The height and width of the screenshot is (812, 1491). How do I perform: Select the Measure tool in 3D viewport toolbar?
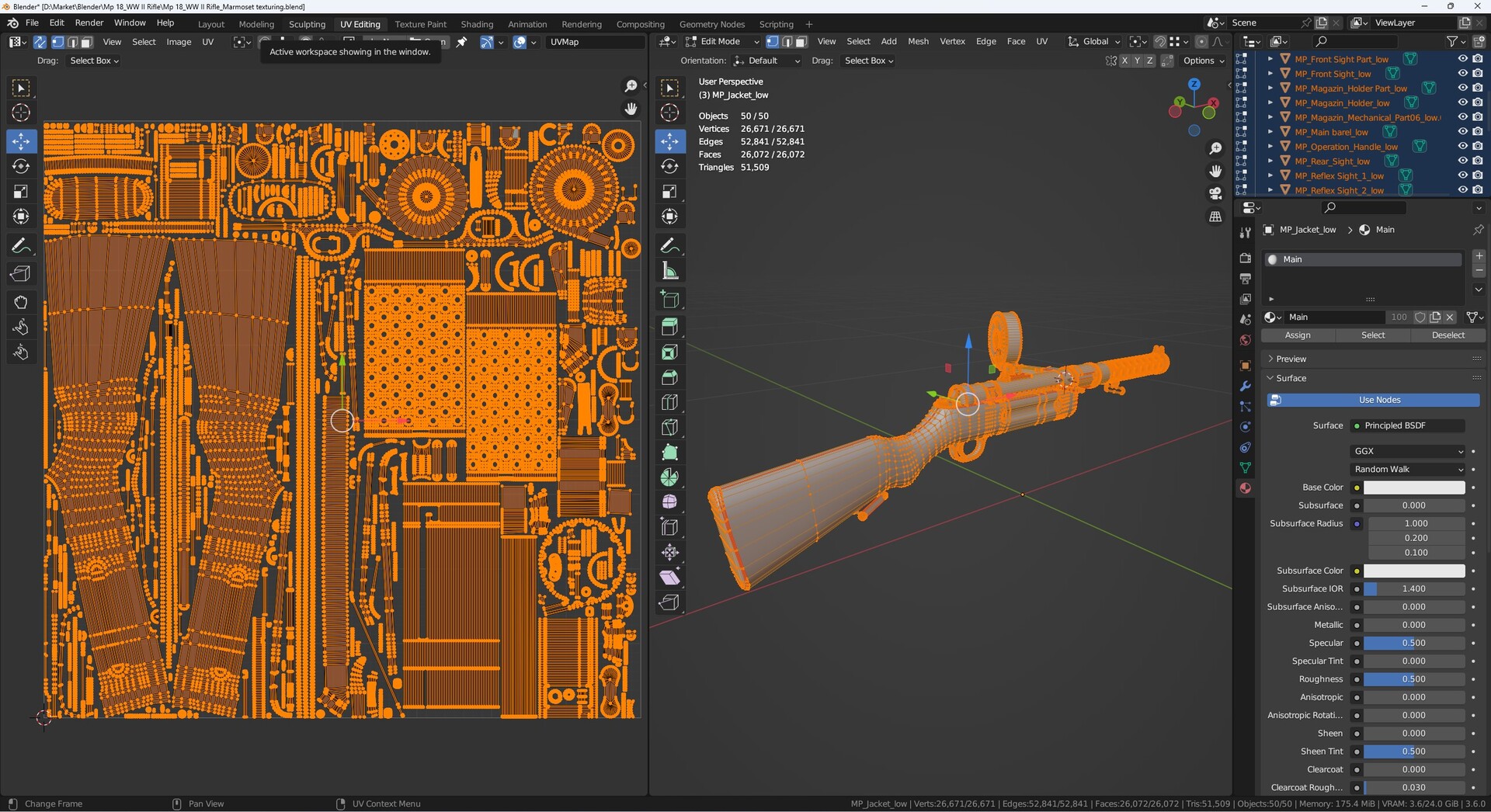click(669, 270)
